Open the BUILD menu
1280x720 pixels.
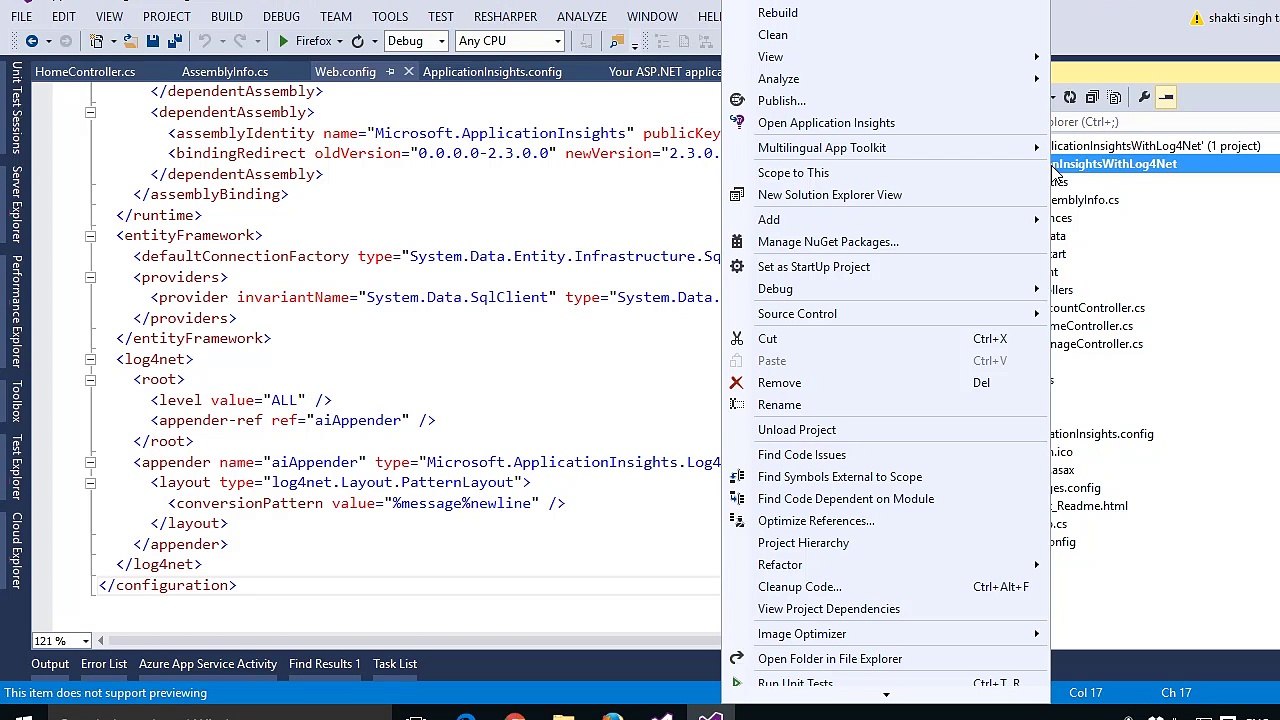pyautogui.click(x=227, y=17)
